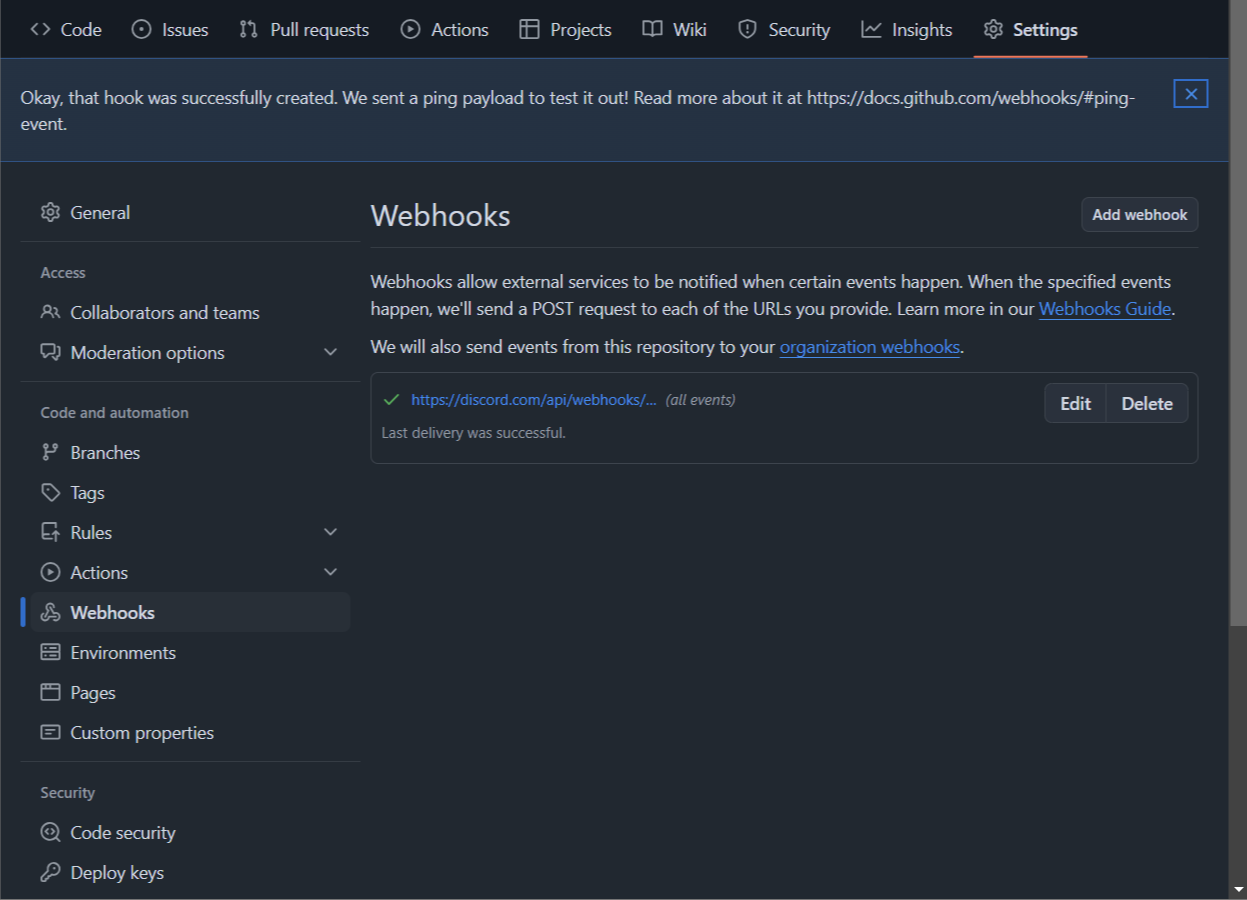Click the webhook icon beside Webhooks

(x=50, y=612)
